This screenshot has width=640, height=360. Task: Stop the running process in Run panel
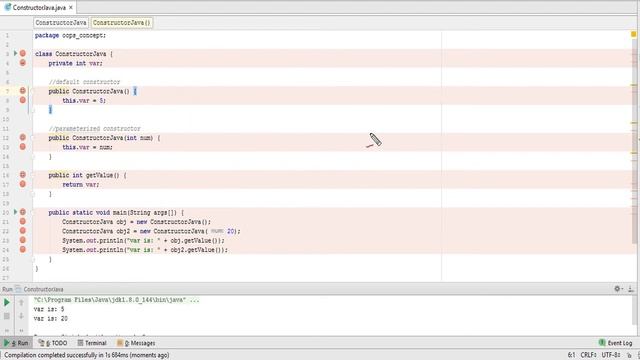click(7, 316)
